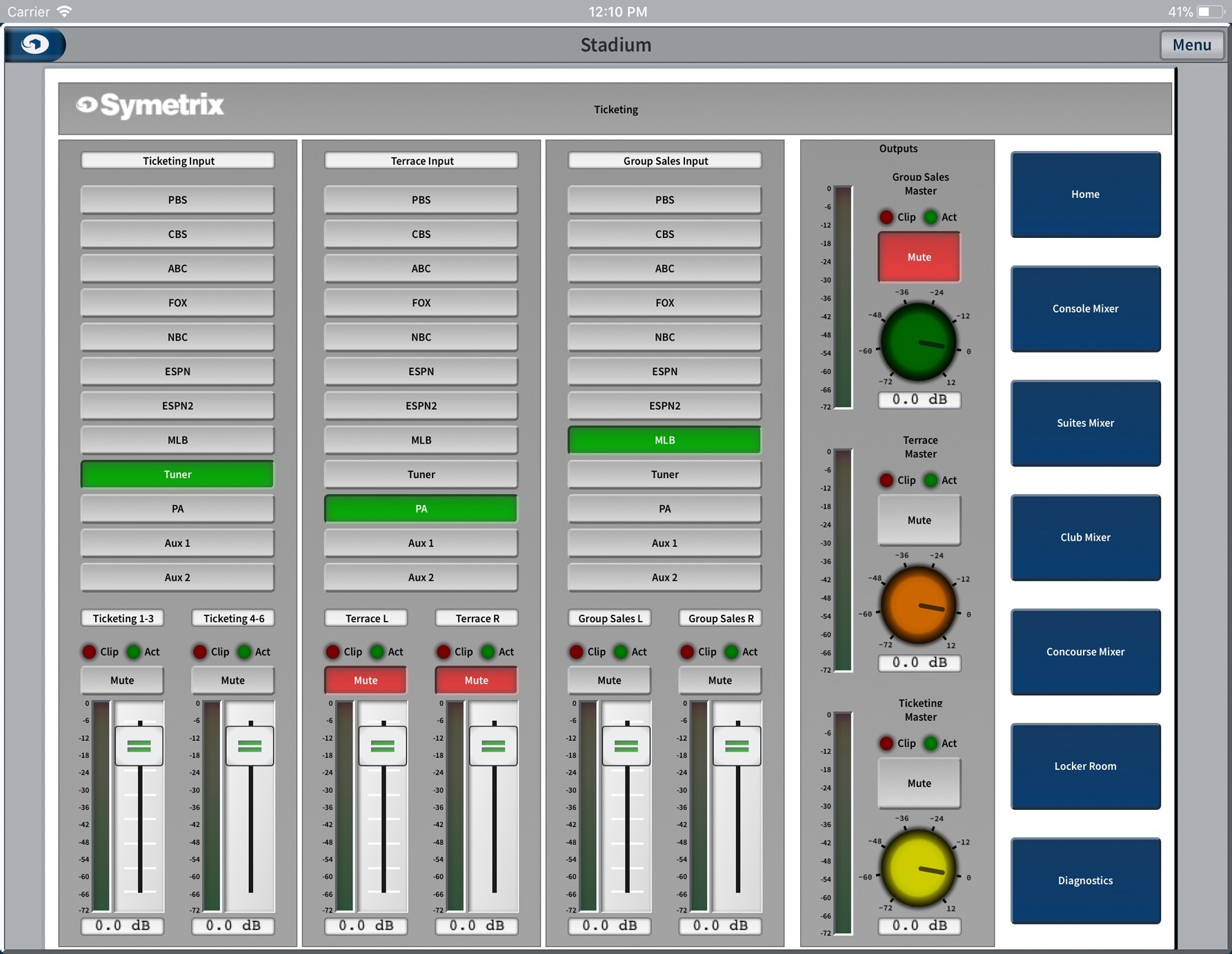Unmute the Group Sales Master output
1232x954 pixels.
coord(919,257)
